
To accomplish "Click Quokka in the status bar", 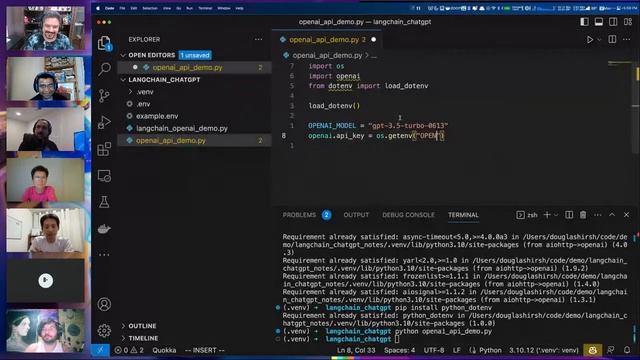I will coord(164,350).
